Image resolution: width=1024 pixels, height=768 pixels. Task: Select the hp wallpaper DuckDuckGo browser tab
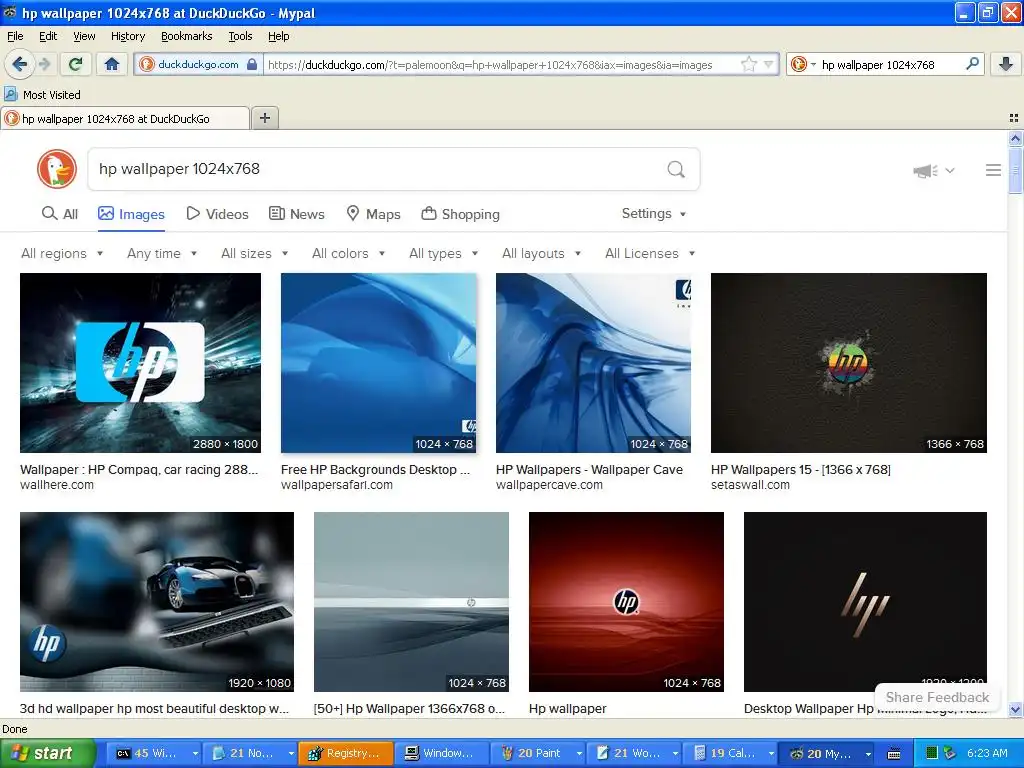click(x=125, y=118)
